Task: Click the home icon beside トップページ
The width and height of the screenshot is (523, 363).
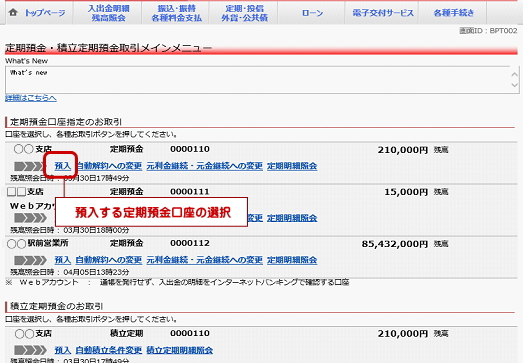Action: 13,13
